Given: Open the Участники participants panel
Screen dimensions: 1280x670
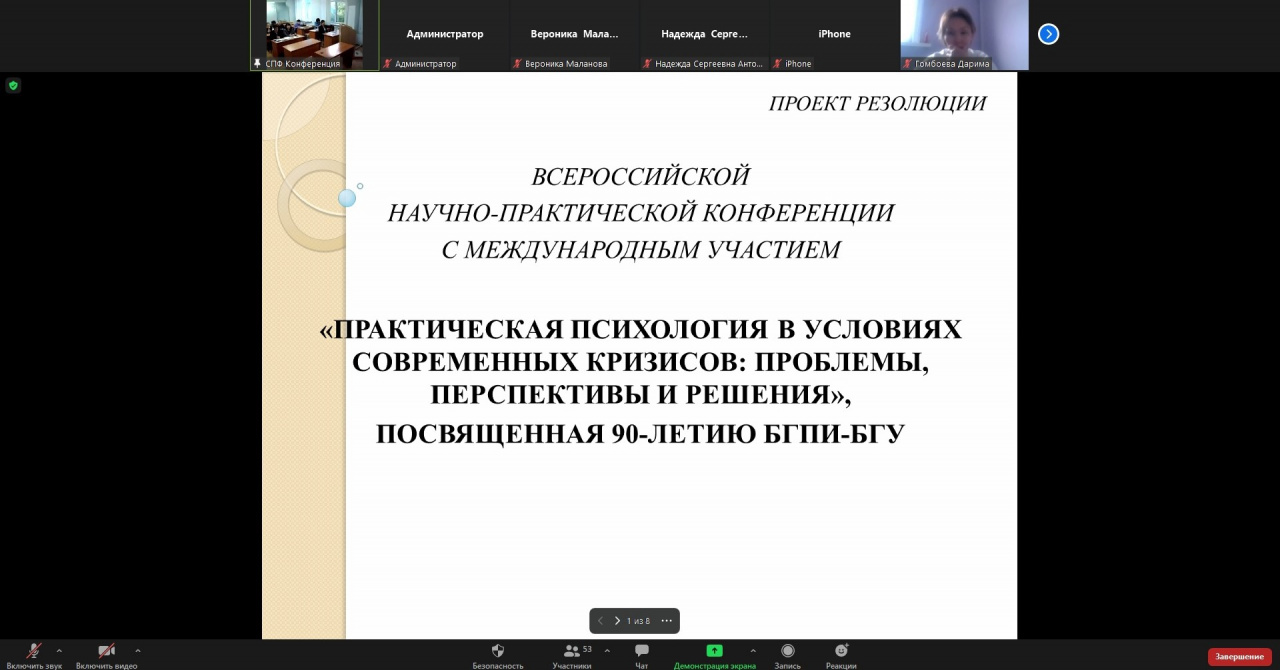Looking at the screenshot, I should 571,651.
